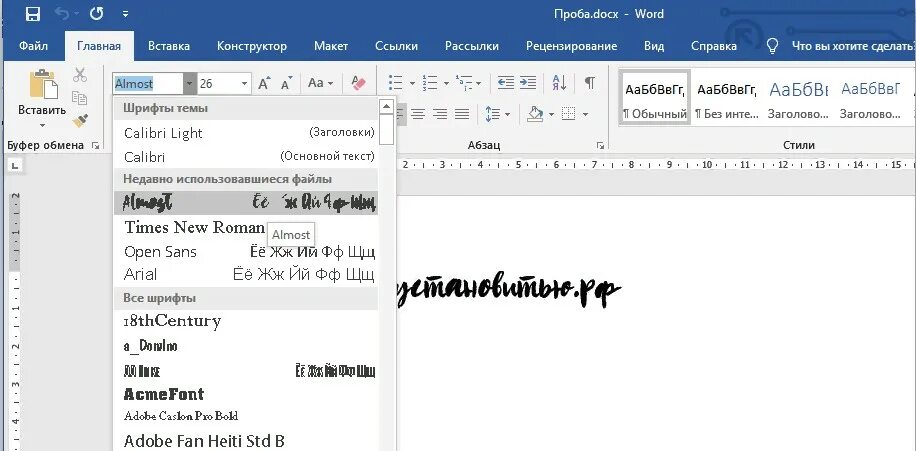This screenshot has height=451, width=916.
Task: Open the Aa change case menu
Action: (x=320, y=83)
